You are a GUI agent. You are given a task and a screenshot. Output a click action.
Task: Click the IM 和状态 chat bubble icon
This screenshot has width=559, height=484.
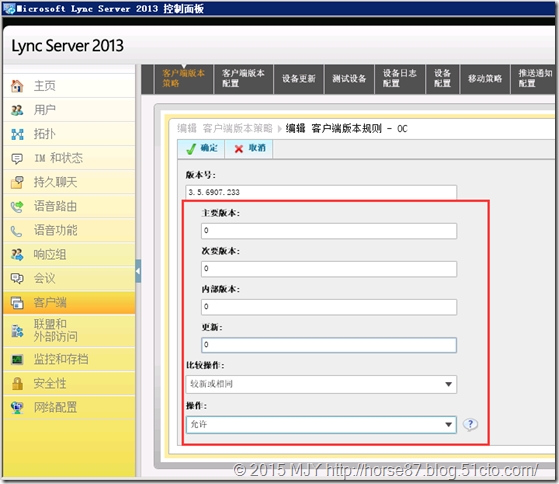(x=17, y=158)
